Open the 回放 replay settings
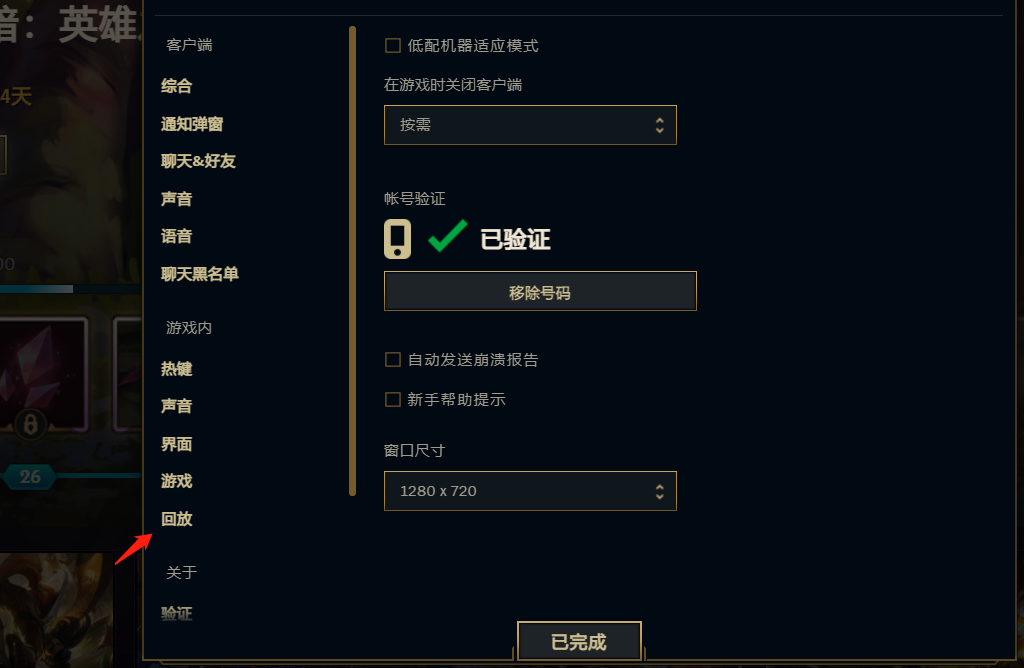1024x668 pixels. click(x=177, y=519)
